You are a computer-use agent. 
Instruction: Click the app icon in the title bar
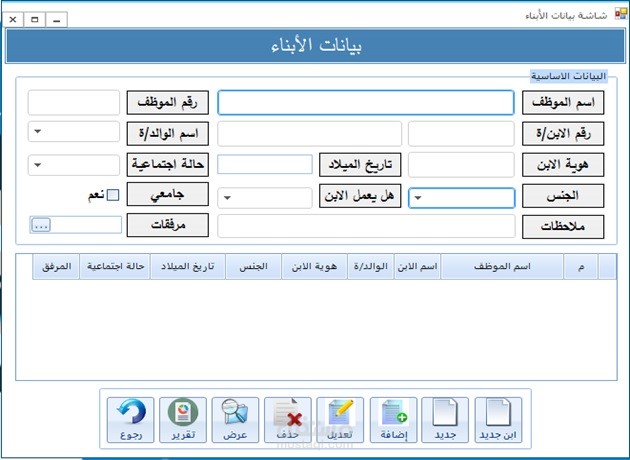coord(620,14)
